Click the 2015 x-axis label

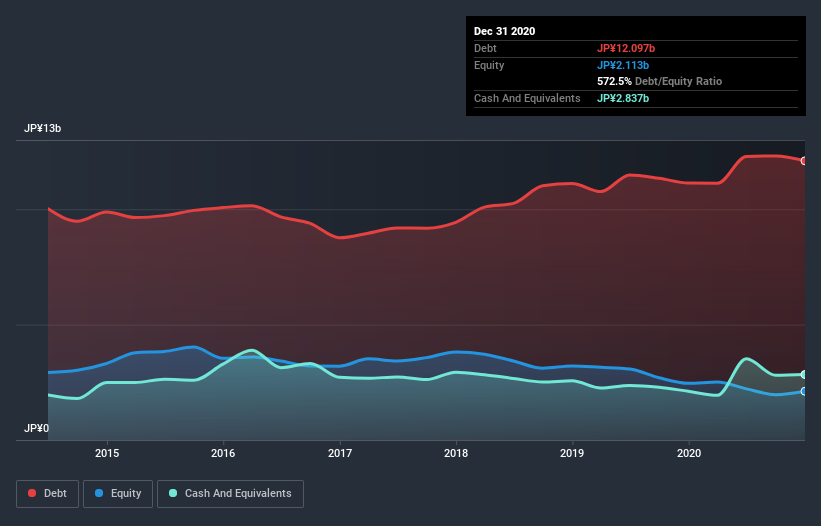pyautogui.click(x=107, y=453)
